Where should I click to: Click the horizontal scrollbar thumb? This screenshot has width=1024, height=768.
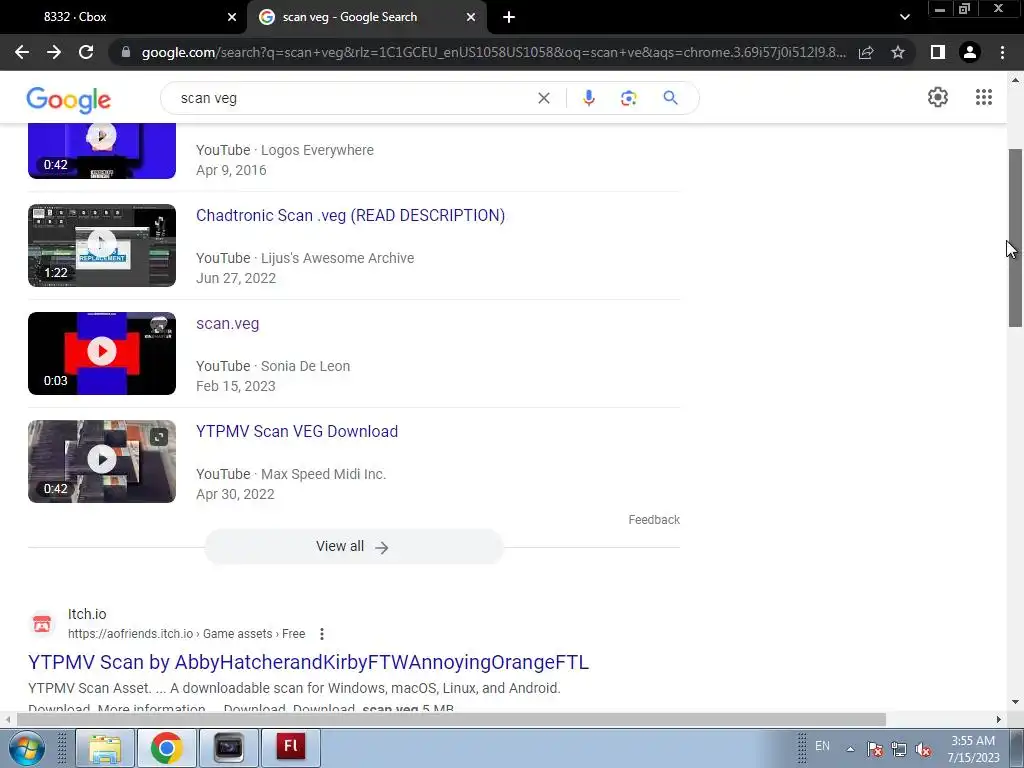click(451, 720)
